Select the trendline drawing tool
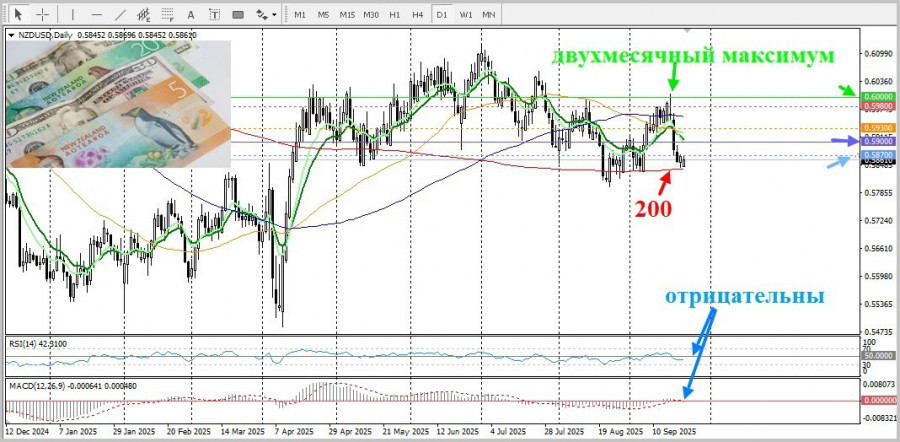The width and height of the screenshot is (900, 442). point(121,14)
